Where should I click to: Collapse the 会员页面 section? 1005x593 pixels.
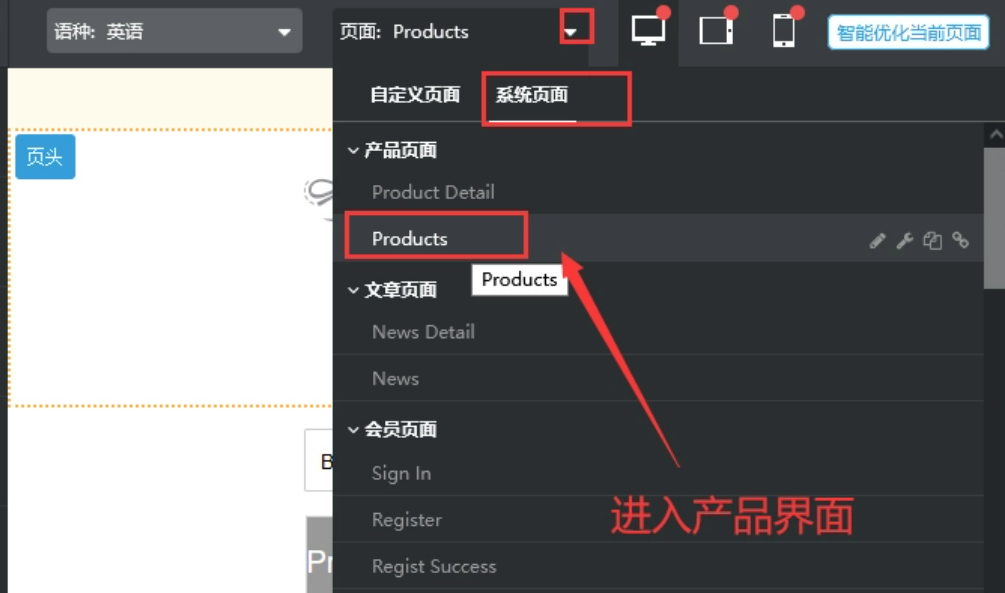[x=353, y=430]
